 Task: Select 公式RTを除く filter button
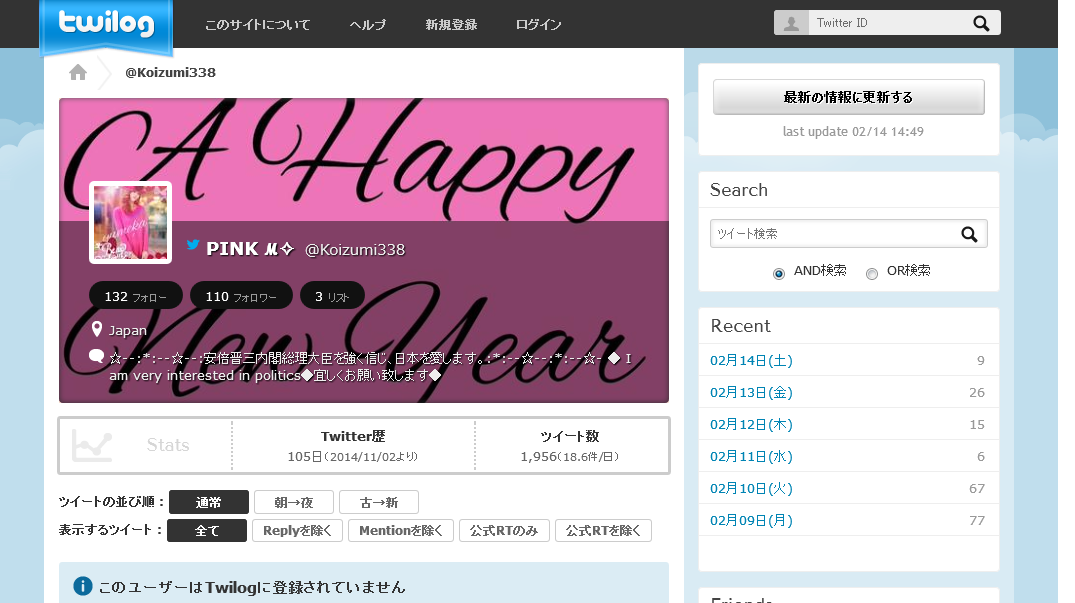coord(603,530)
